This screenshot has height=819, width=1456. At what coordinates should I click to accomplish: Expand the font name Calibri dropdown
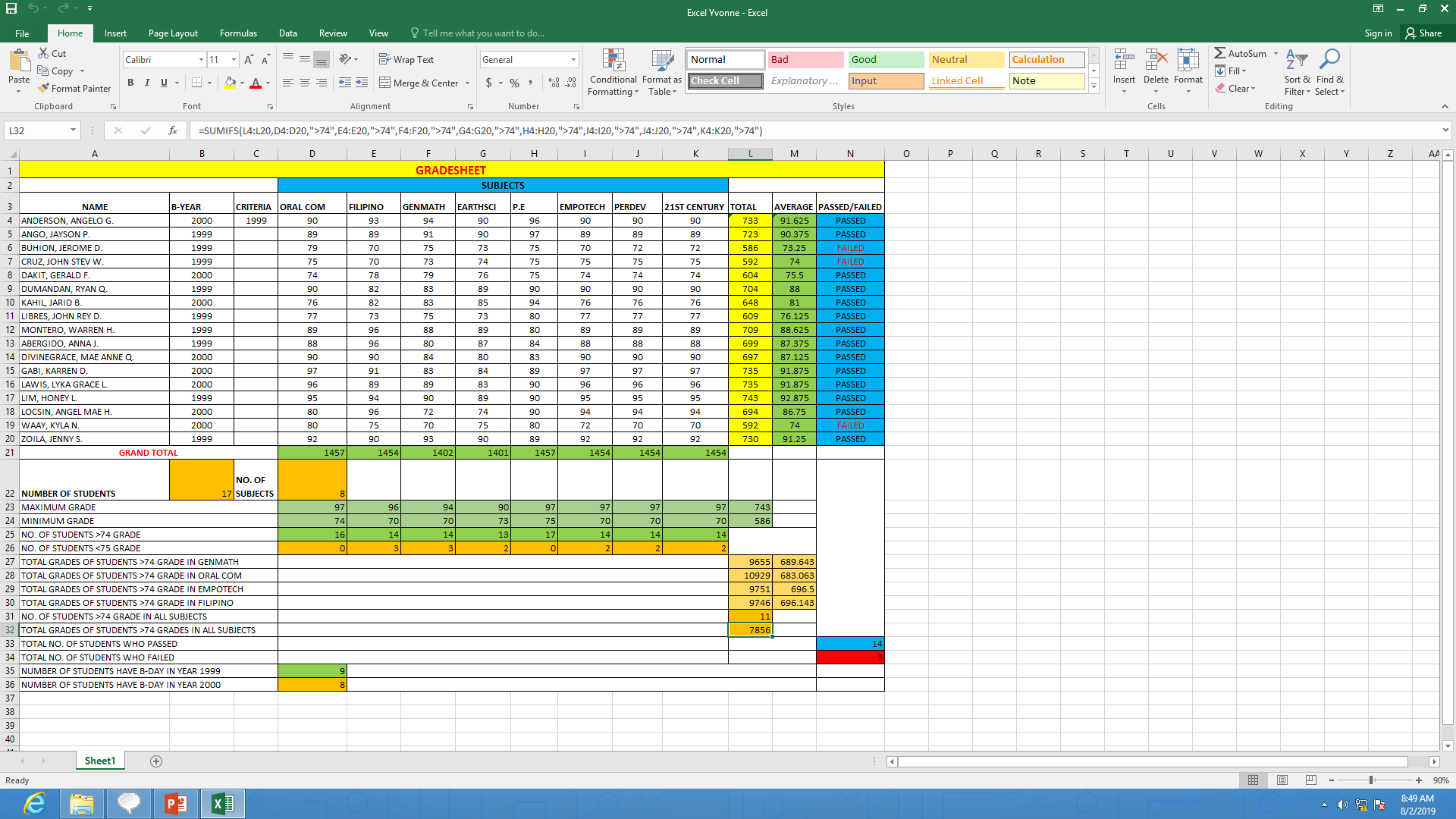[x=201, y=60]
